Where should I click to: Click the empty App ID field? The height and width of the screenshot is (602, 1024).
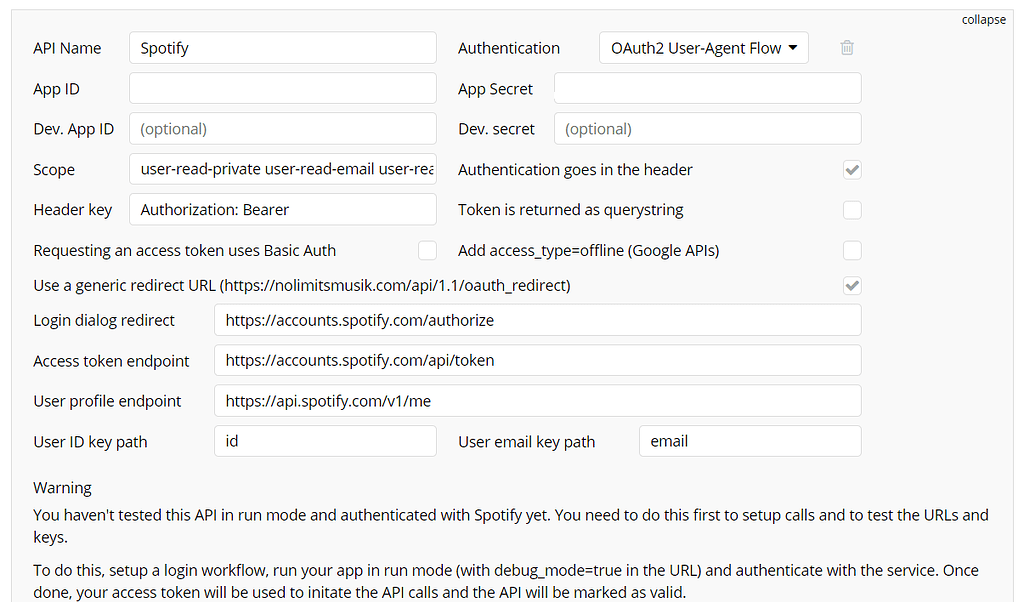point(282,88)
